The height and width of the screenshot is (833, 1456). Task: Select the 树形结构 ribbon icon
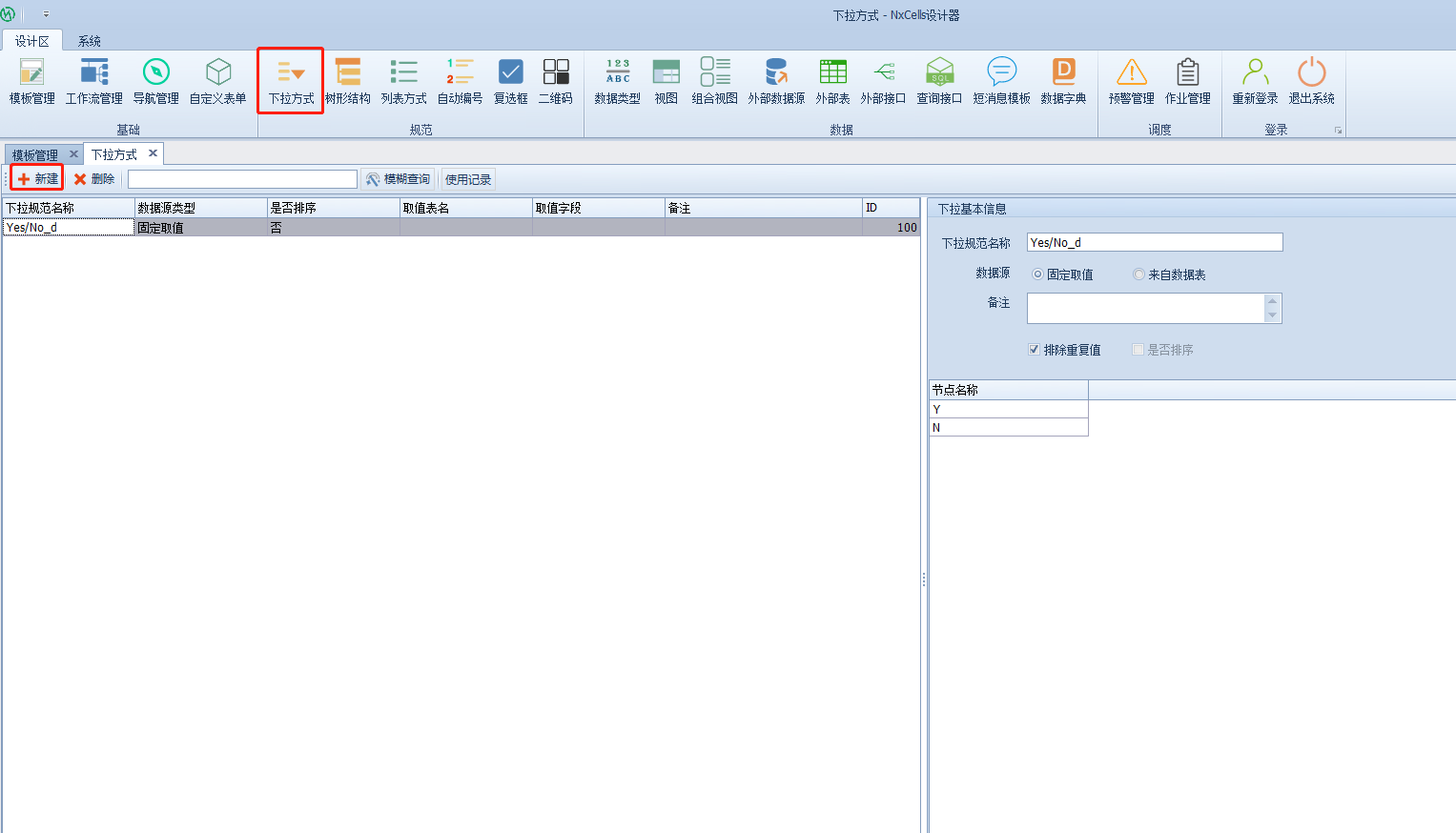(348, 81)
